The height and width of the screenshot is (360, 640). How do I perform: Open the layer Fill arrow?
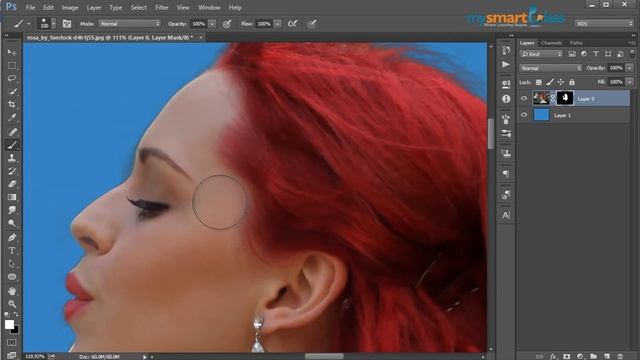[x=630, y=82]
